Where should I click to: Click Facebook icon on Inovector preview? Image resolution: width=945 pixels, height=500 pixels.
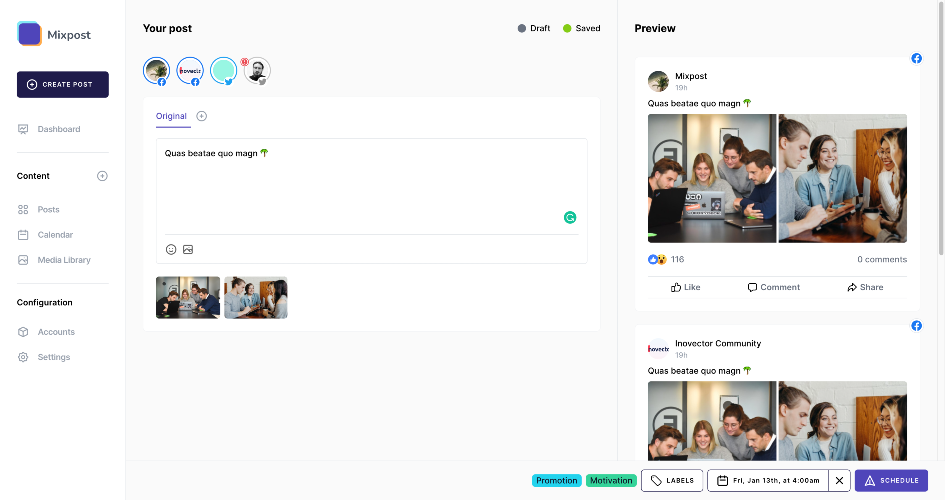click(x=916, y=326)
